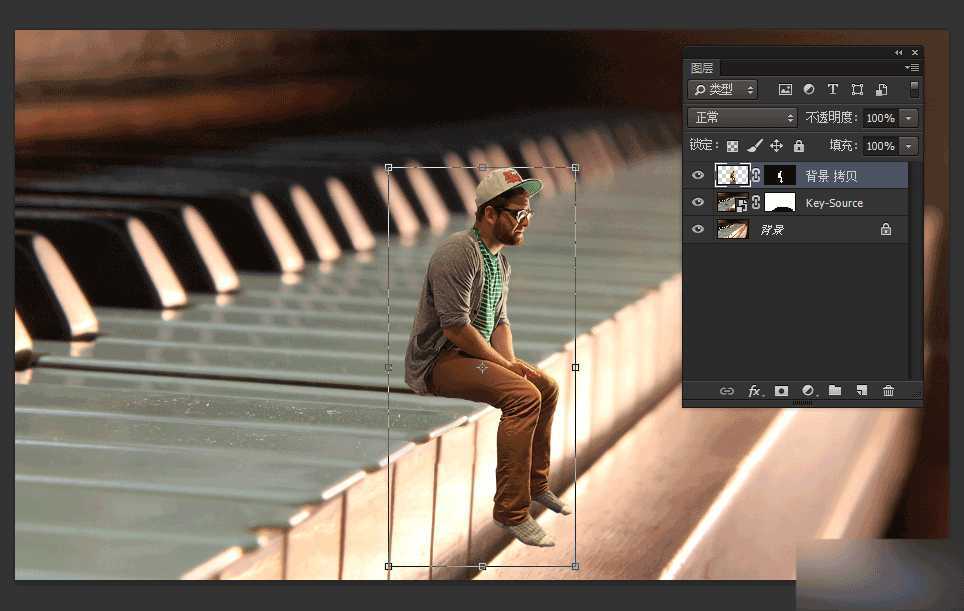Toggle visibility of Key-Source layer
Image resolution: width=964 pixels, height=611 pixels.
coord(698,203)
